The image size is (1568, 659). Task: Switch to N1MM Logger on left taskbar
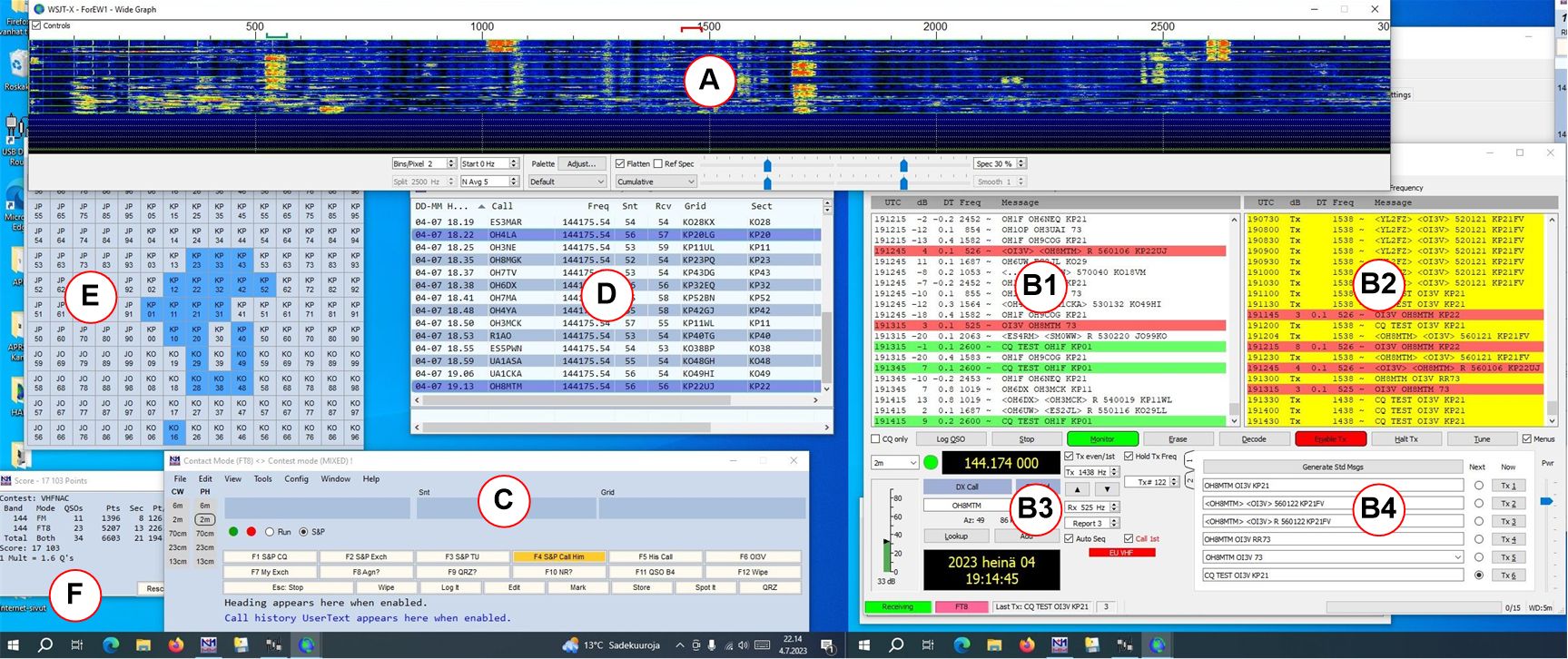[x=208, y=645]
